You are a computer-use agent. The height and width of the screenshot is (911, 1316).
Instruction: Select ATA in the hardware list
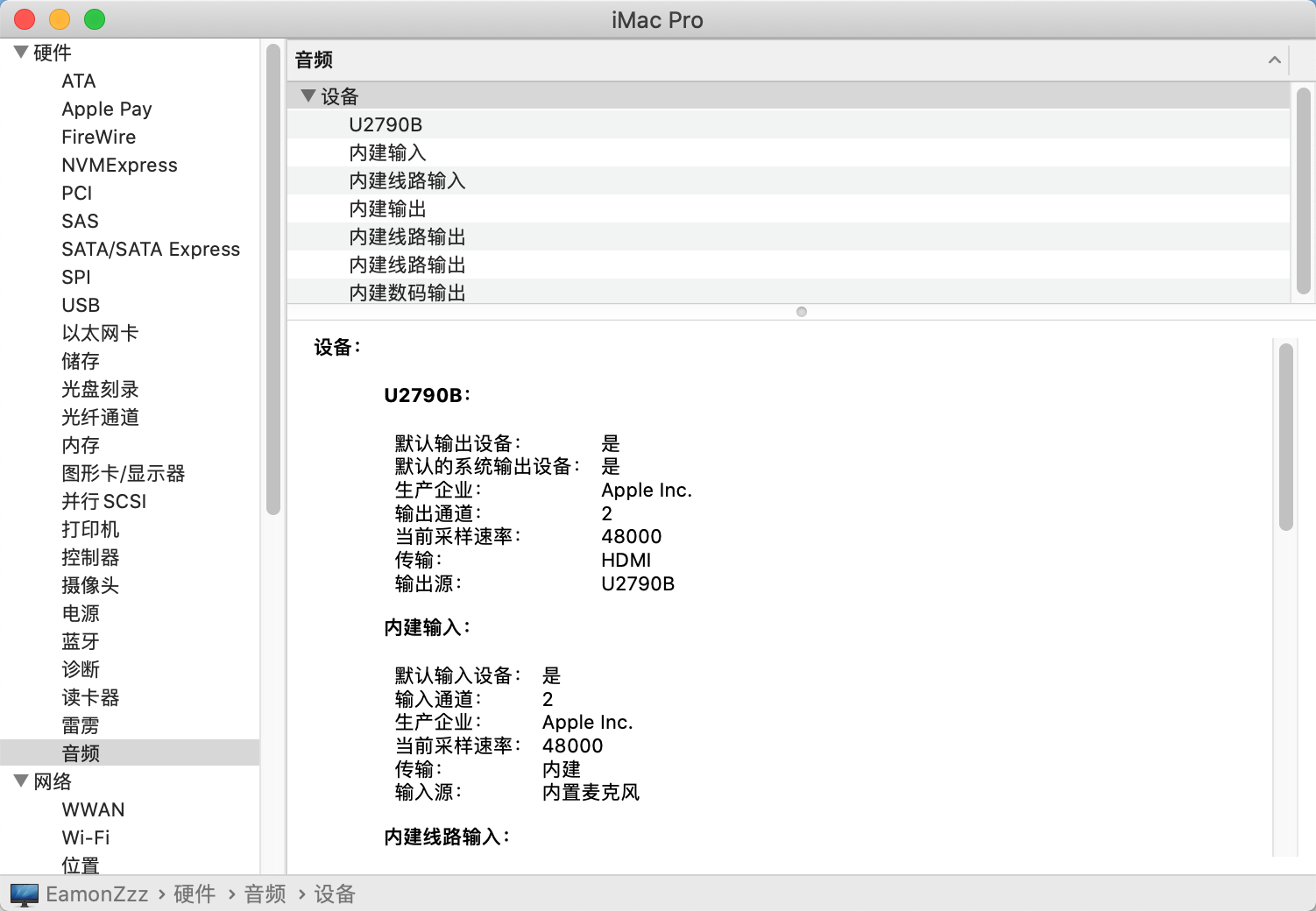pos(79,81)
